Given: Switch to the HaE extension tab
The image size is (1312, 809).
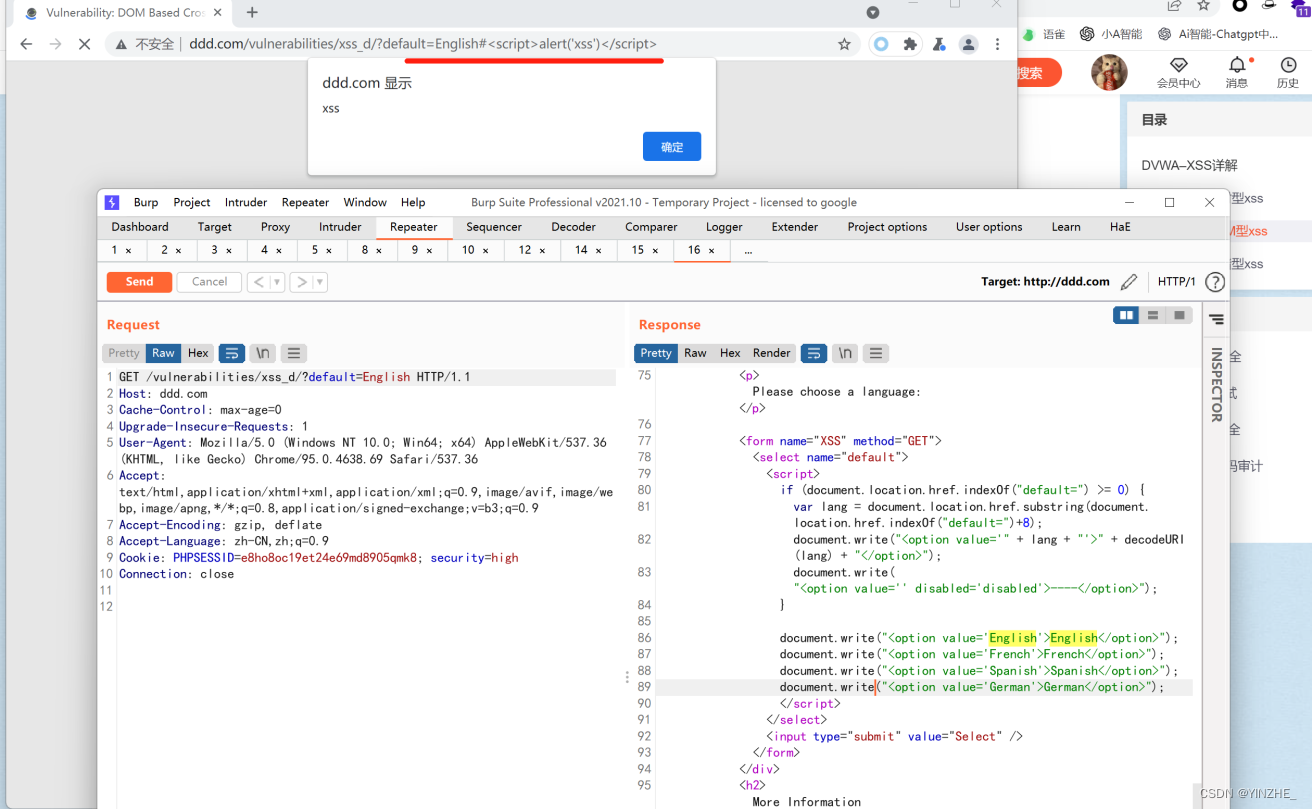Looking at the screenshot, I should click(1120, 227).
